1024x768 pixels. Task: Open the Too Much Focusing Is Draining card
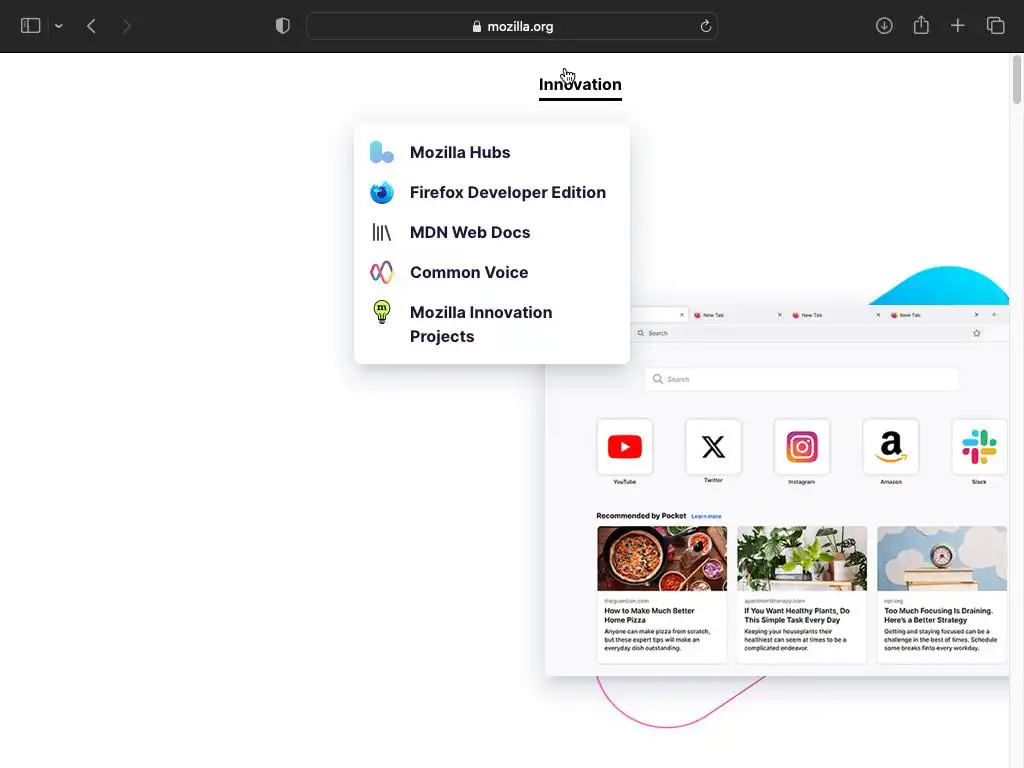(x=942, y=595)
